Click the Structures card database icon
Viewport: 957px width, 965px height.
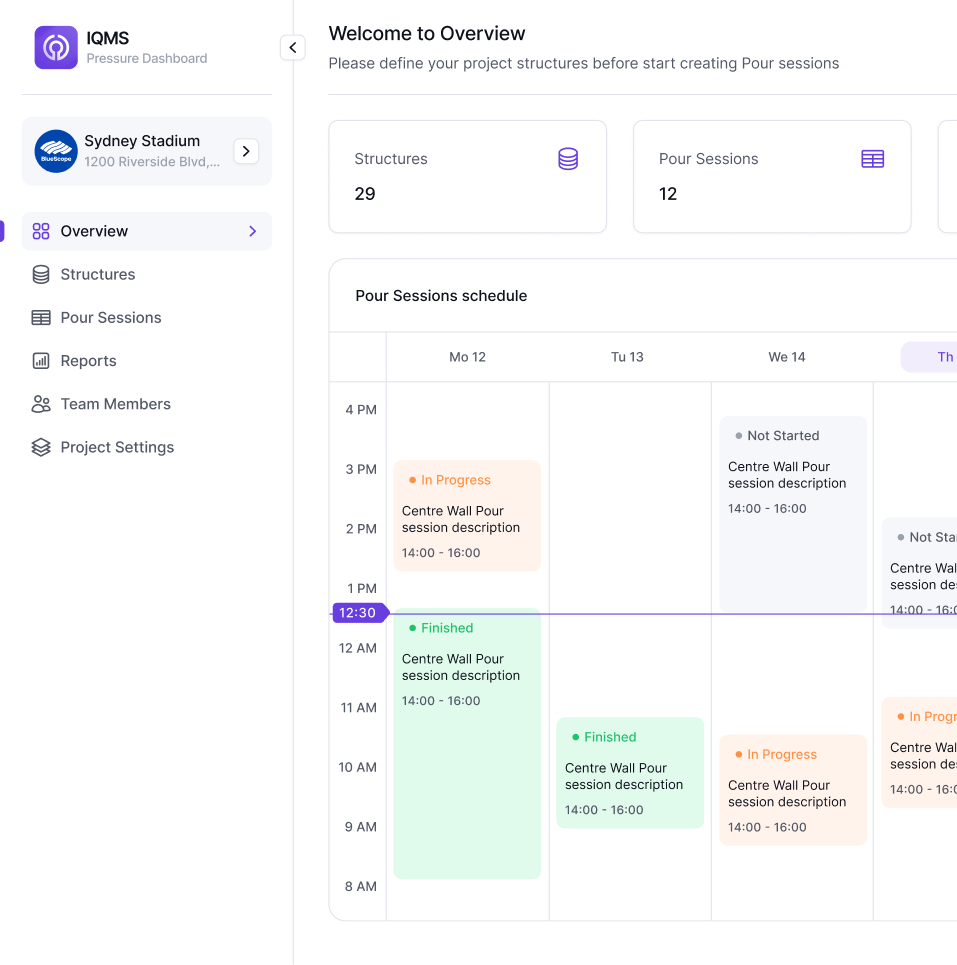pyautogui.click(x=568, y=158)
